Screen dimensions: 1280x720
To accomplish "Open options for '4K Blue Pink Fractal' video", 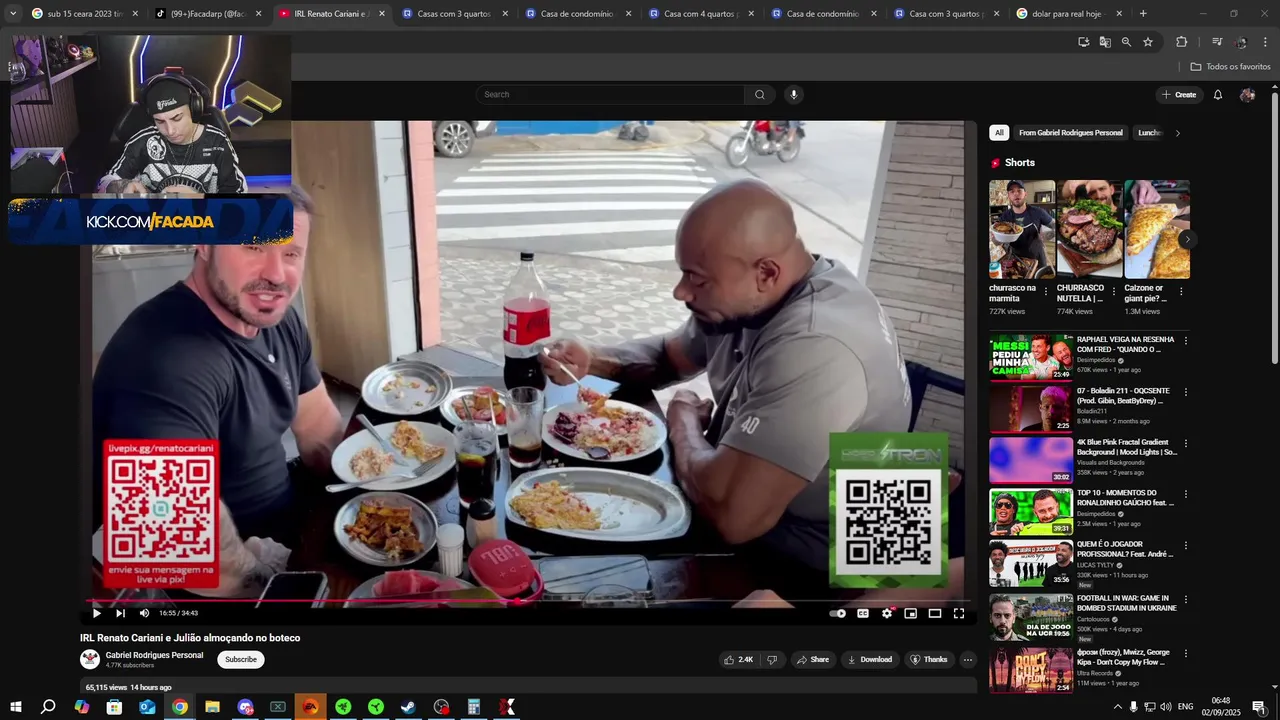I will [1186, 443].
